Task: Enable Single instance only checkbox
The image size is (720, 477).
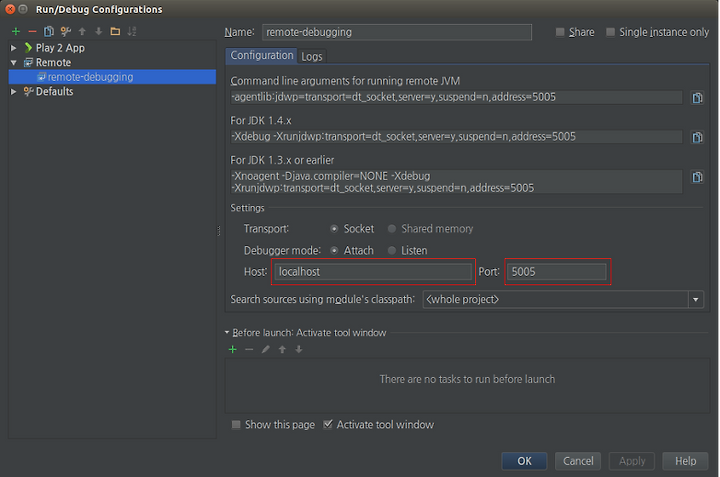Action: (610, 32)
